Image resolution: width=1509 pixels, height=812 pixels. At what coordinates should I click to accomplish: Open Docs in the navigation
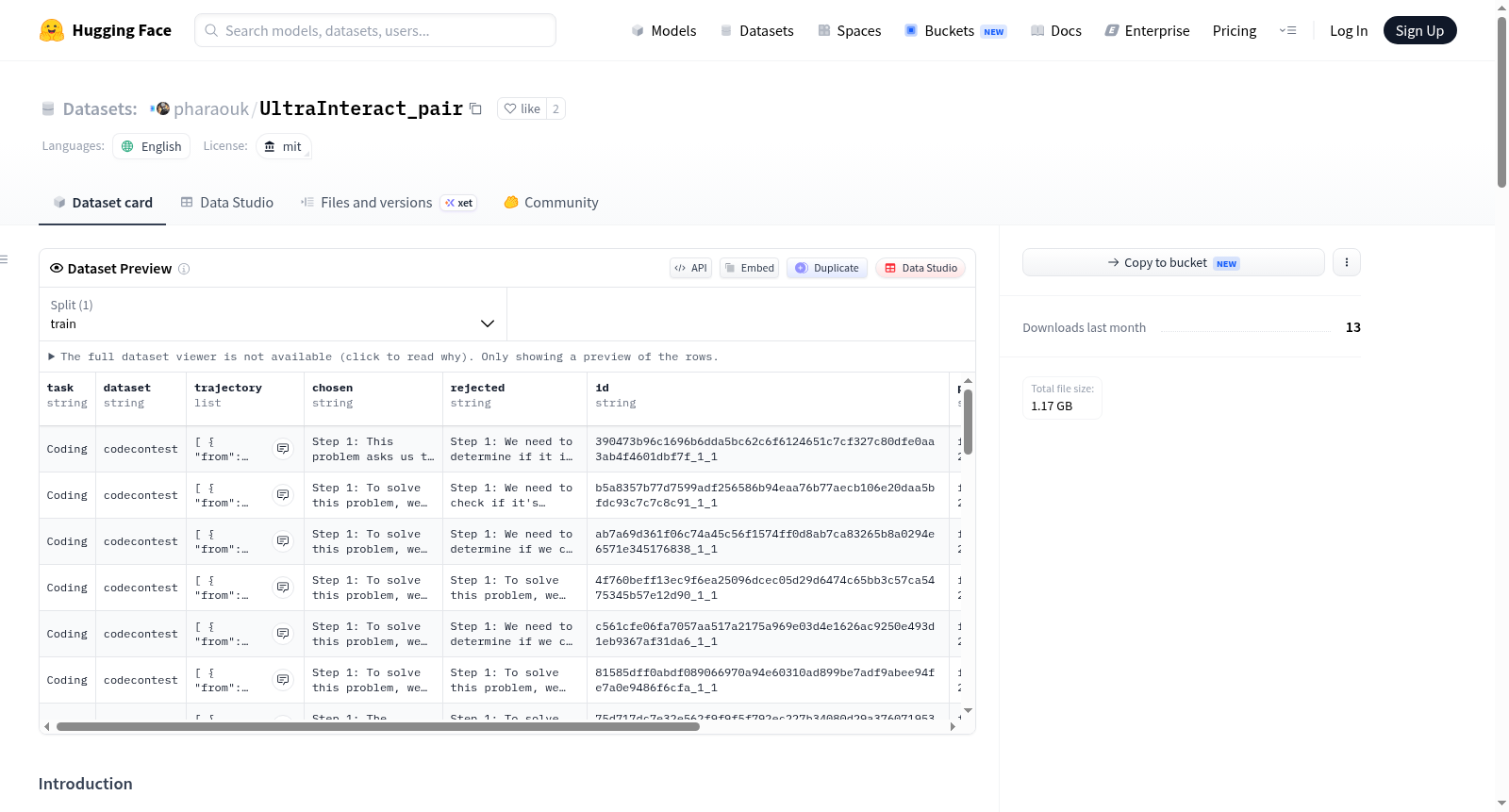click(1056, 31)
